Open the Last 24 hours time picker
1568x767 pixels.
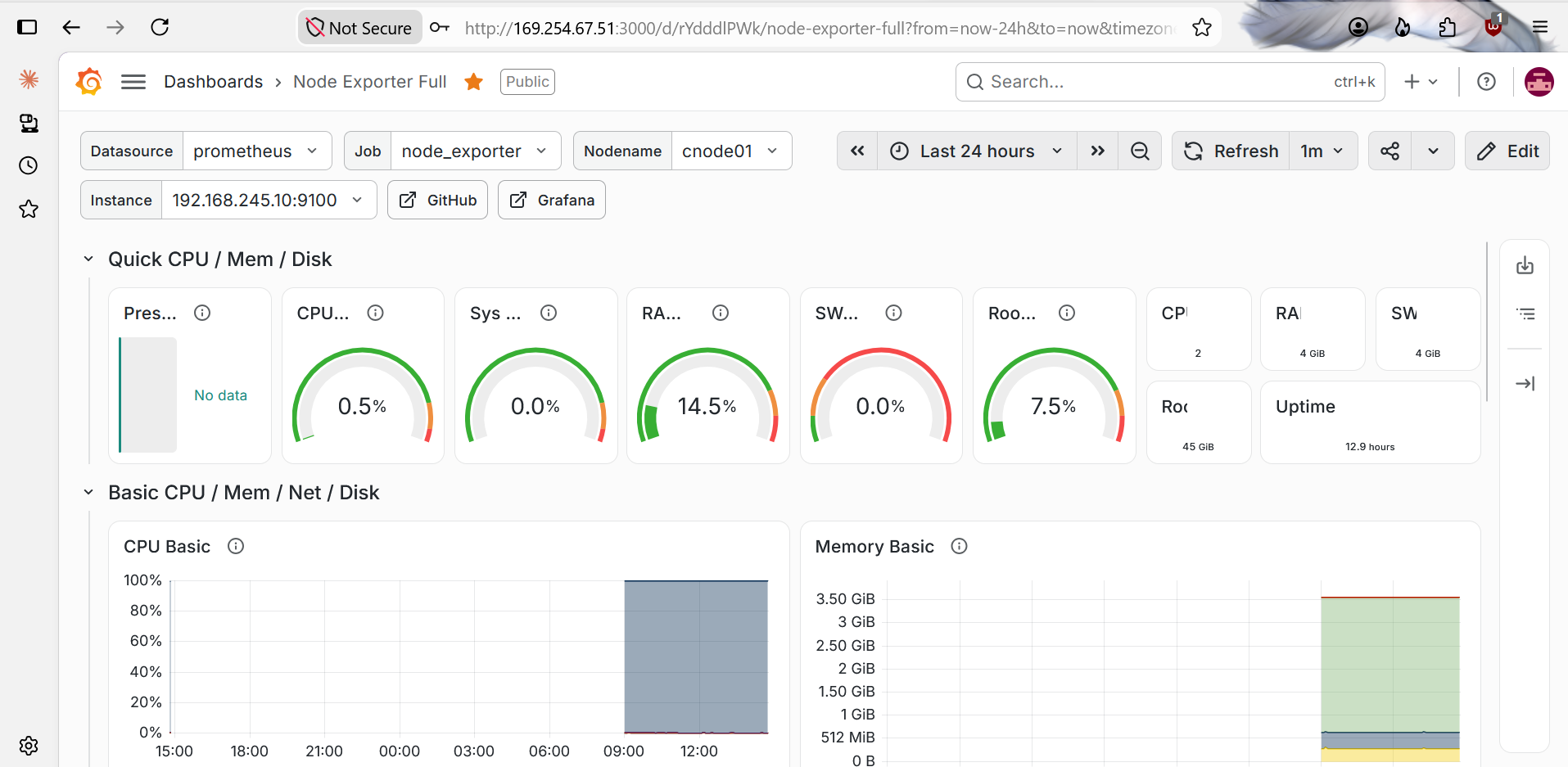coord(977,151)
